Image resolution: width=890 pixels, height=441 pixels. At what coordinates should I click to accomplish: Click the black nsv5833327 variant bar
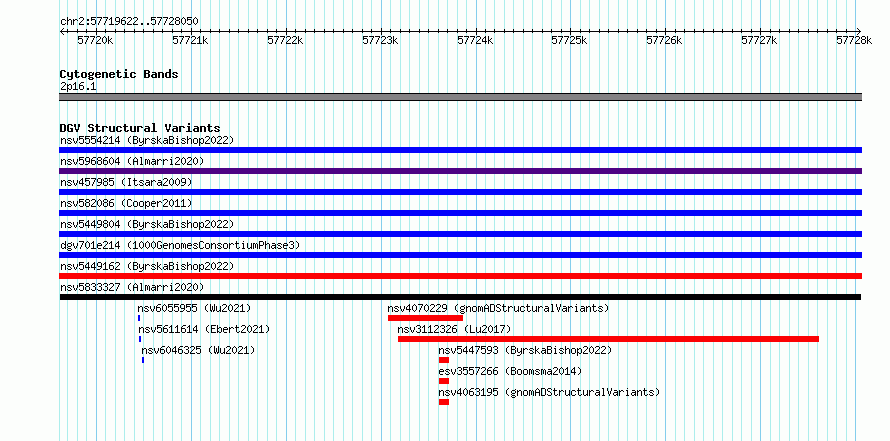[x=460, y=297]
